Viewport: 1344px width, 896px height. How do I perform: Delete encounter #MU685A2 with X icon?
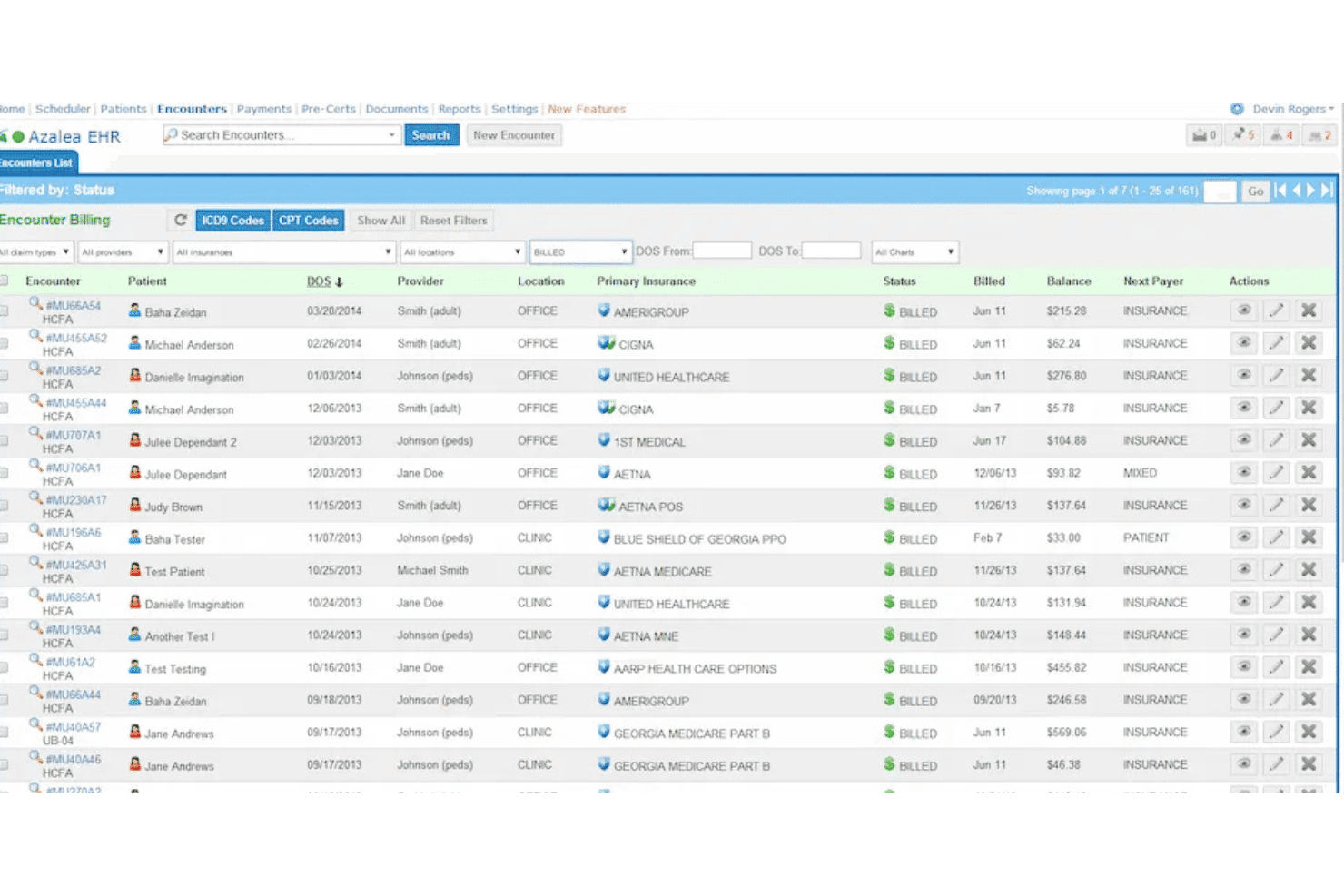click(x=1309, y=375)
